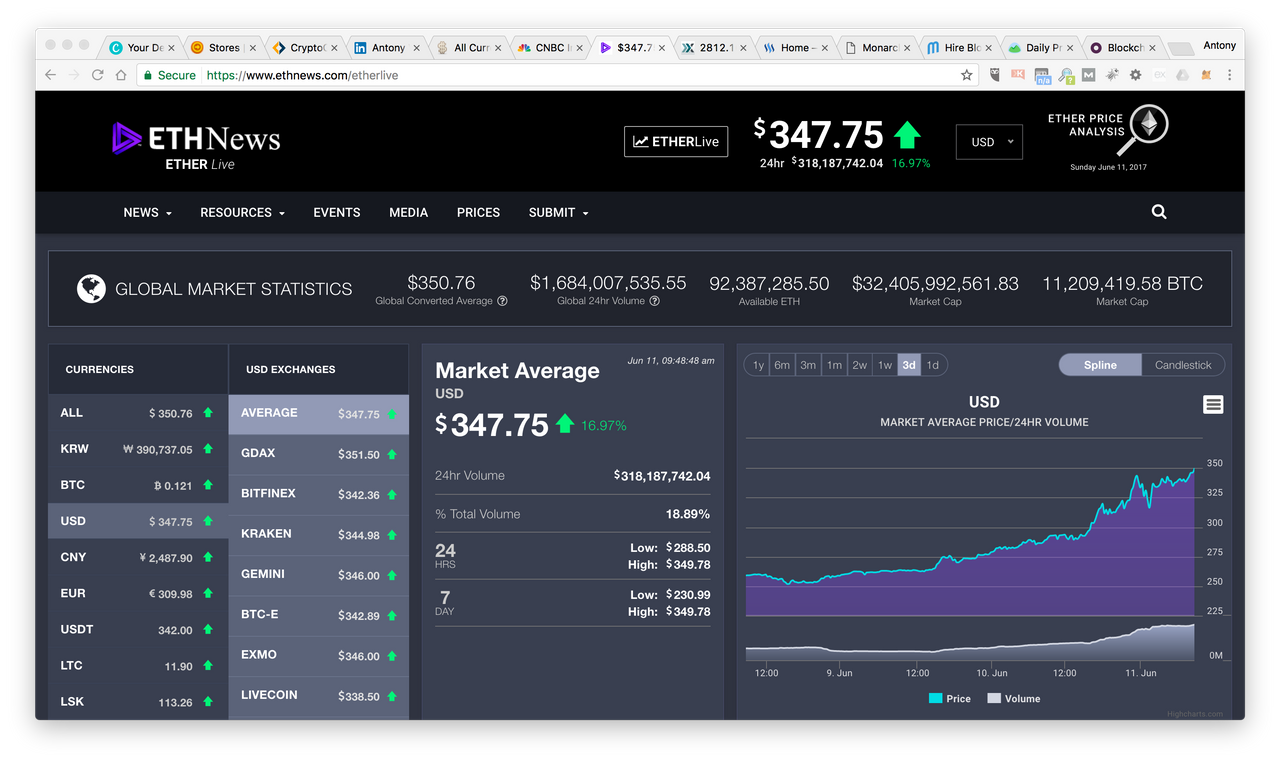Expand the RESOURCES navigation menu
Image resolution: width=1280 pixels, height=762 pixels.
point(243,212)
